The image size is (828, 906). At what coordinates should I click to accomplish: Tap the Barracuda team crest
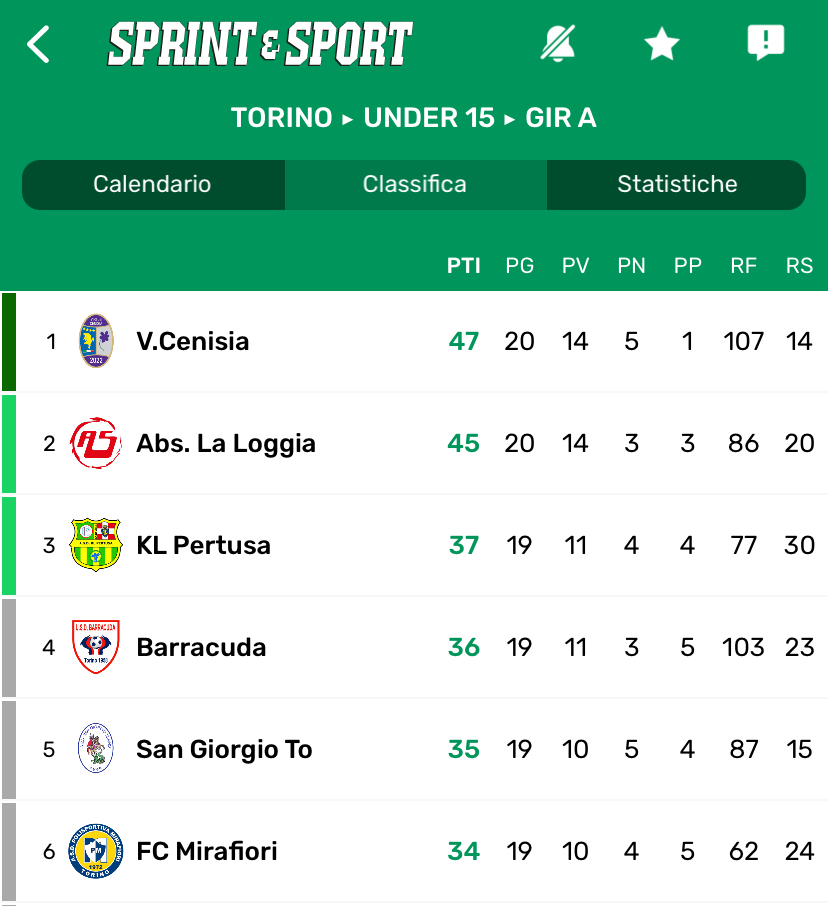[96, 647]
